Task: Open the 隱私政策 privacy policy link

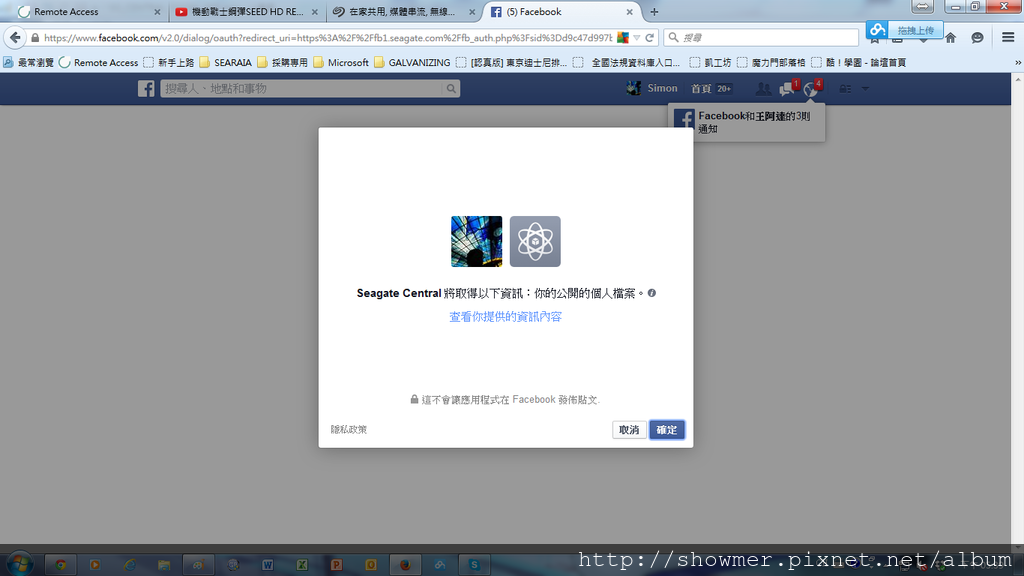Action: pyautogui.click(x=349, y=430)
